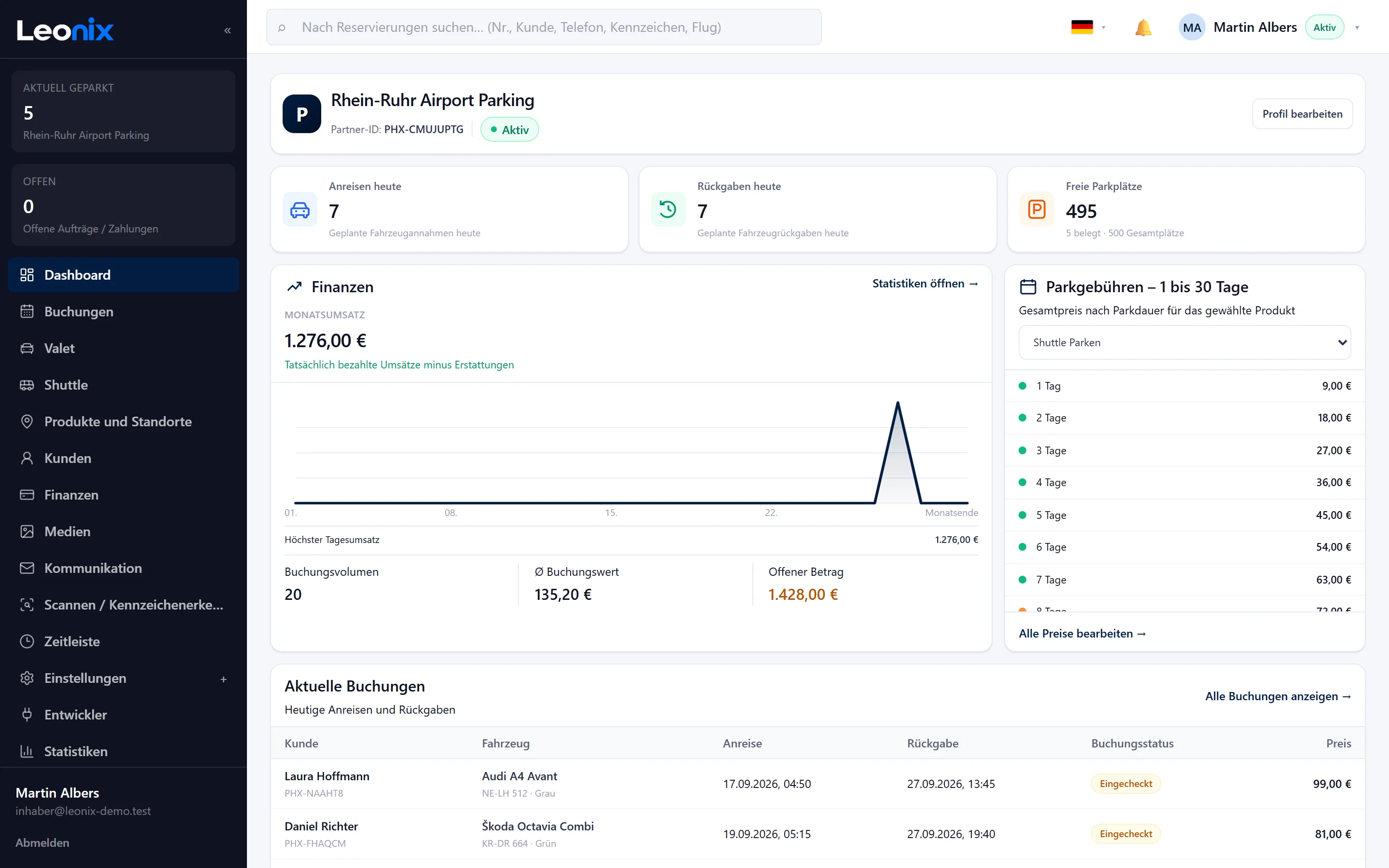Click the Kunde column header
The image size is (1389, 868).
[301, 744]
